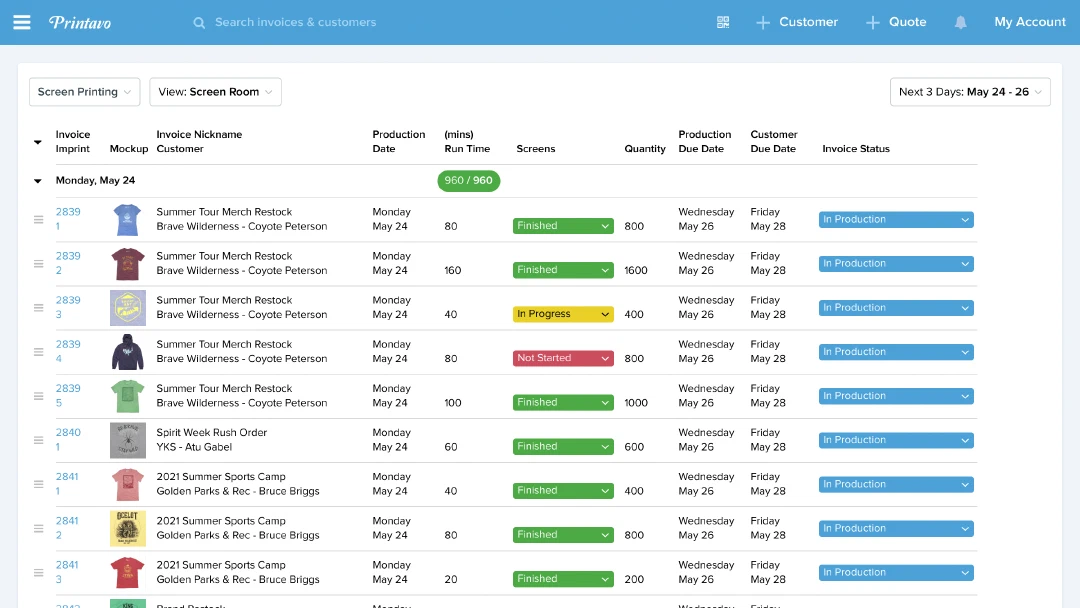Change Screens status for 2839 imprint 5

pos(563,402)
